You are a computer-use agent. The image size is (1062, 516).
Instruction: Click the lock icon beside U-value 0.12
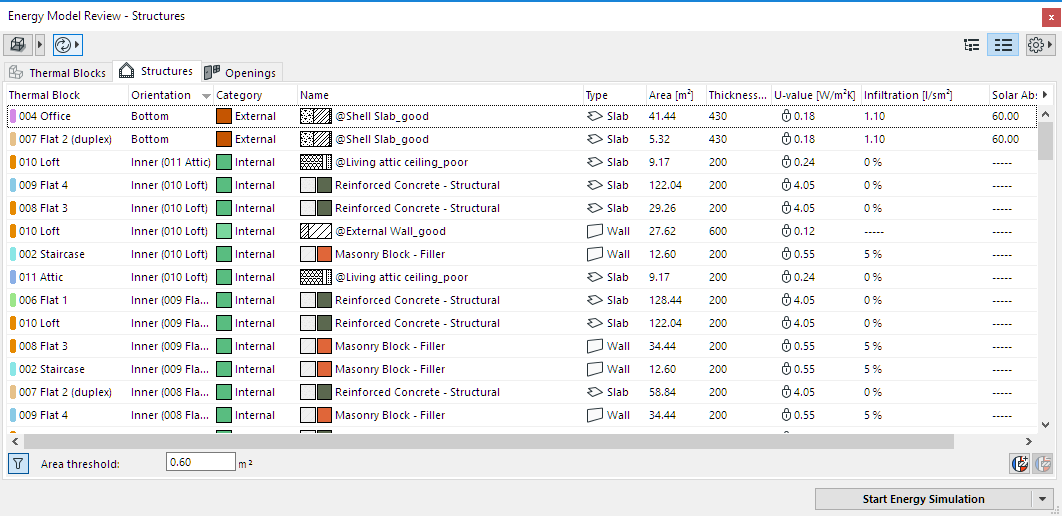(786, 232)
